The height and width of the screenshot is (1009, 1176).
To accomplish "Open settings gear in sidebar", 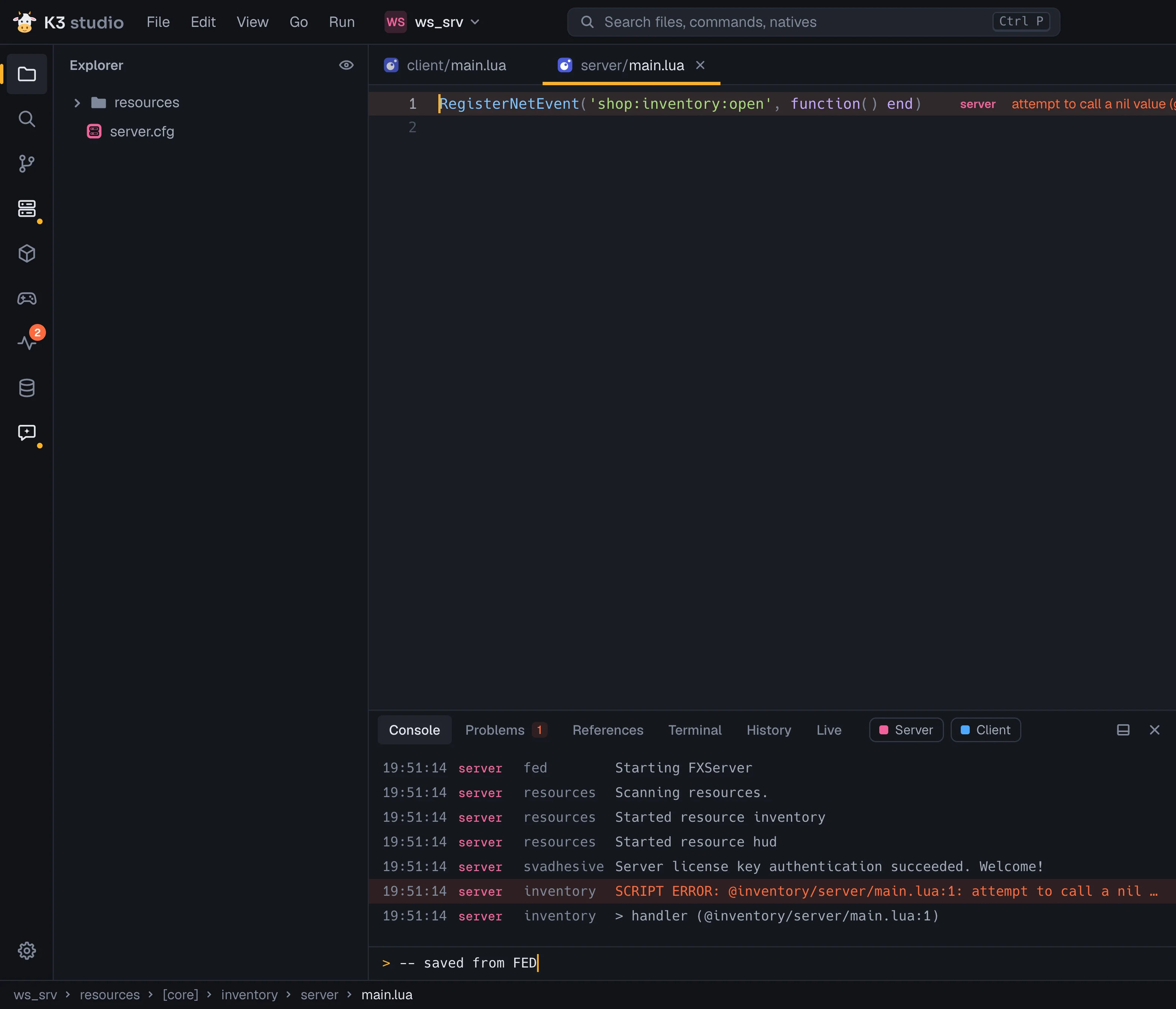I will [27, 950].
